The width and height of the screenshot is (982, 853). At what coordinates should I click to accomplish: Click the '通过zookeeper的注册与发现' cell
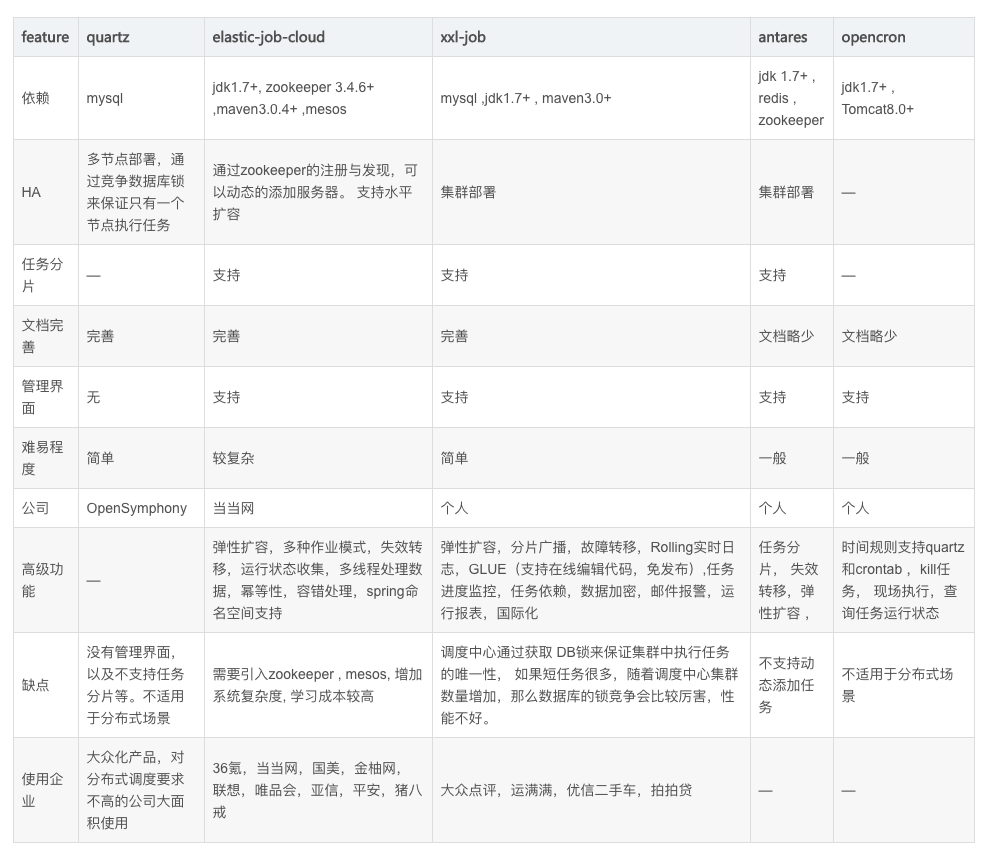[x=318, y=192]
